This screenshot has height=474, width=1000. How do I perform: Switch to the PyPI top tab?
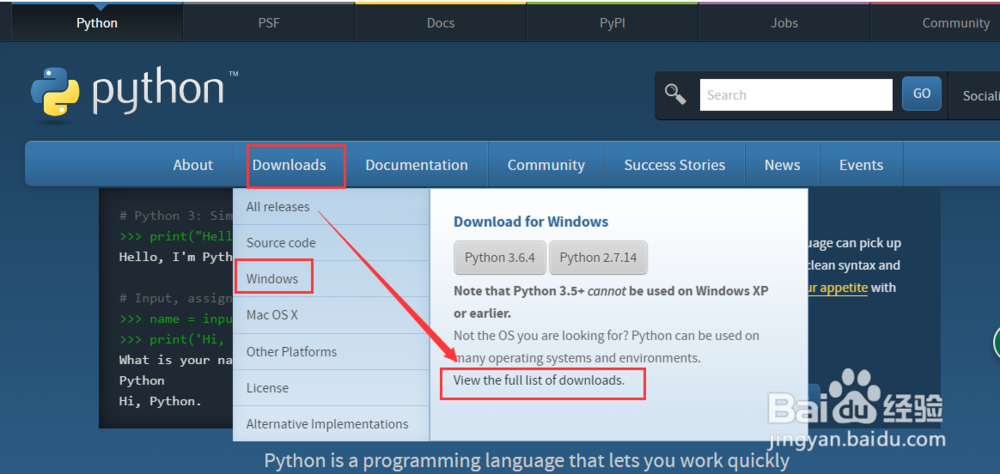612,23
